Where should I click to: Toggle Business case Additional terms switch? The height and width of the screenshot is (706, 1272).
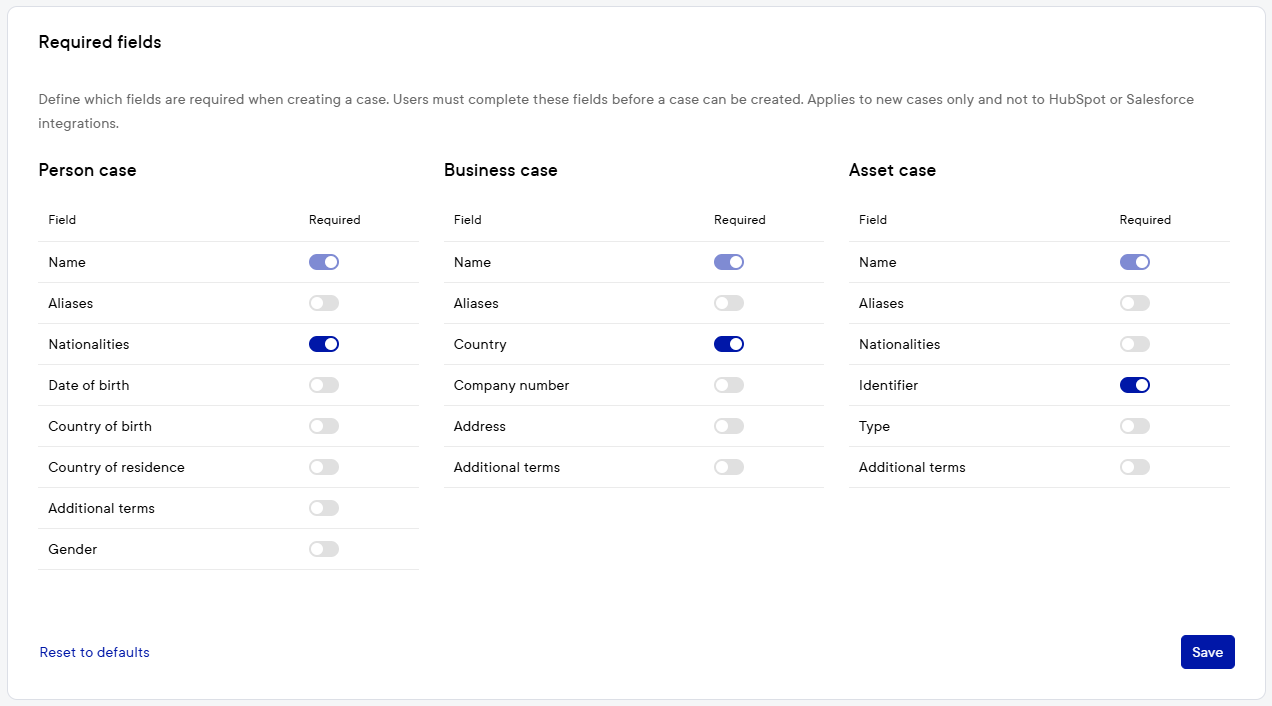point(729,467)
